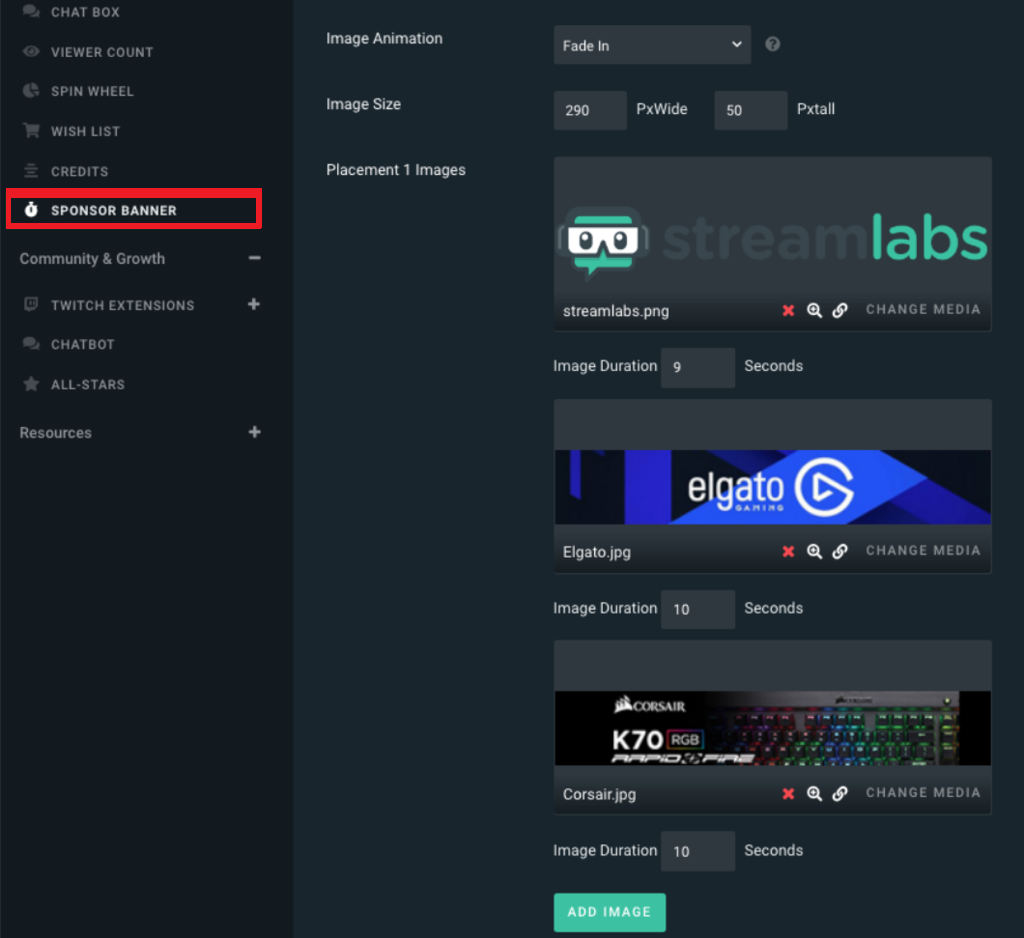Click the Corsair K70 banner thumbnail
The height and width of the screenshot is (938, 1024).
(x=773, y=728)
